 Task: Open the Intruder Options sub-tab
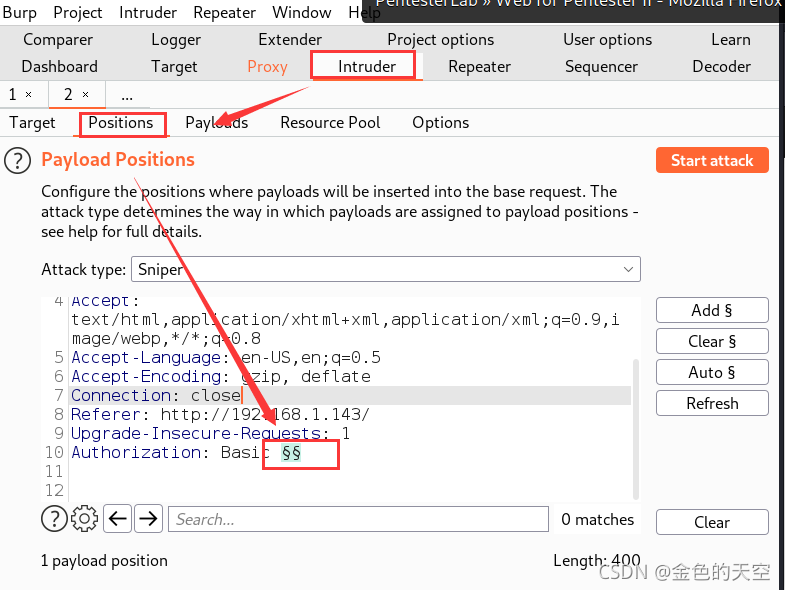[441, 123]
